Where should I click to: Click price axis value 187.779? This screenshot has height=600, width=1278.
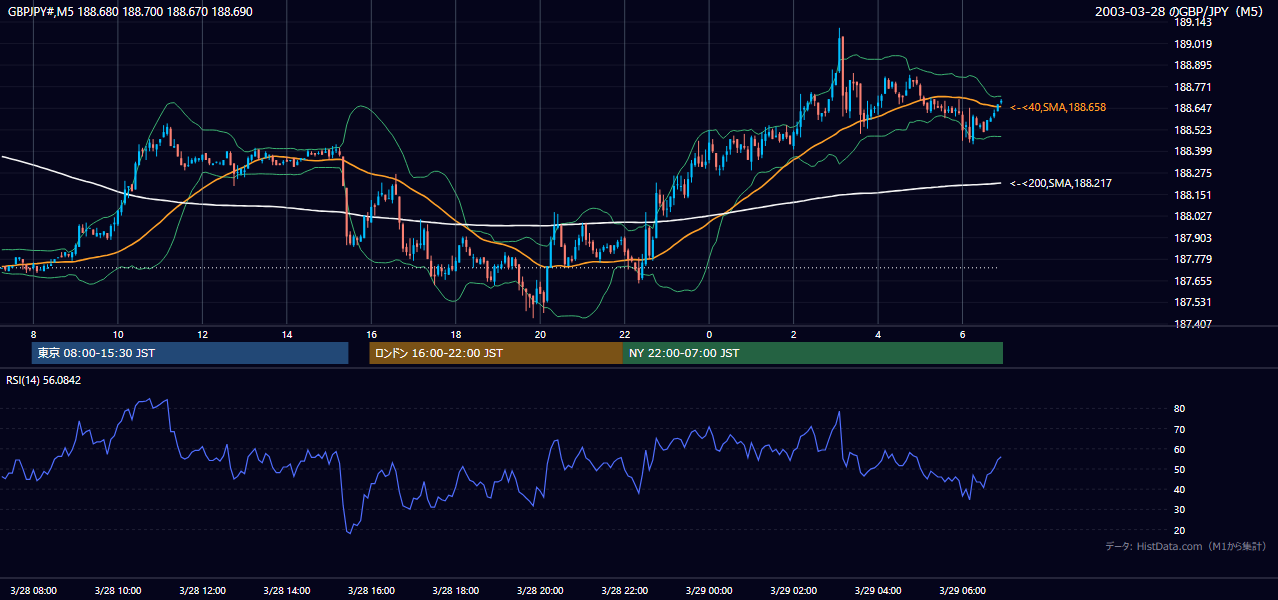1193,259
